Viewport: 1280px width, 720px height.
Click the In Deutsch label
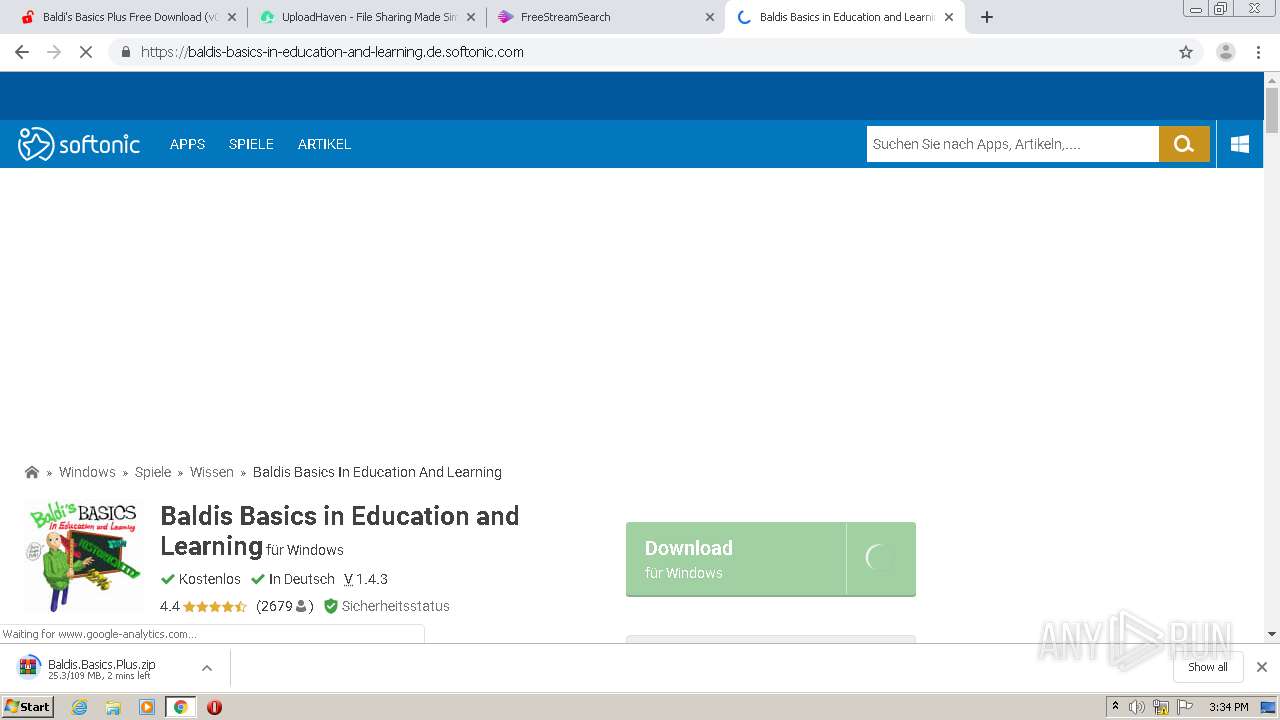click(293, 579)
